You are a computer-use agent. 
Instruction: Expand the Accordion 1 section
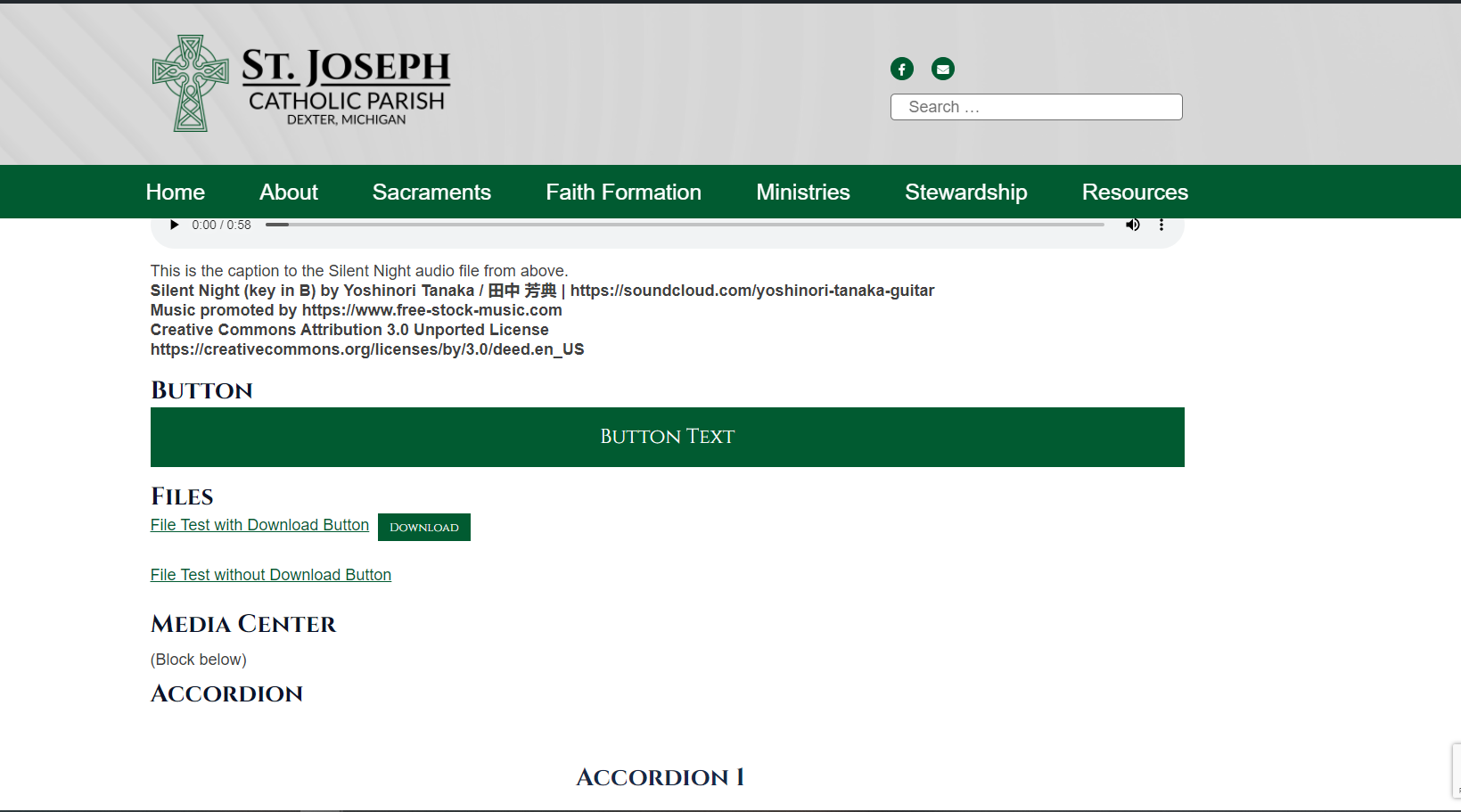point(660,777)
